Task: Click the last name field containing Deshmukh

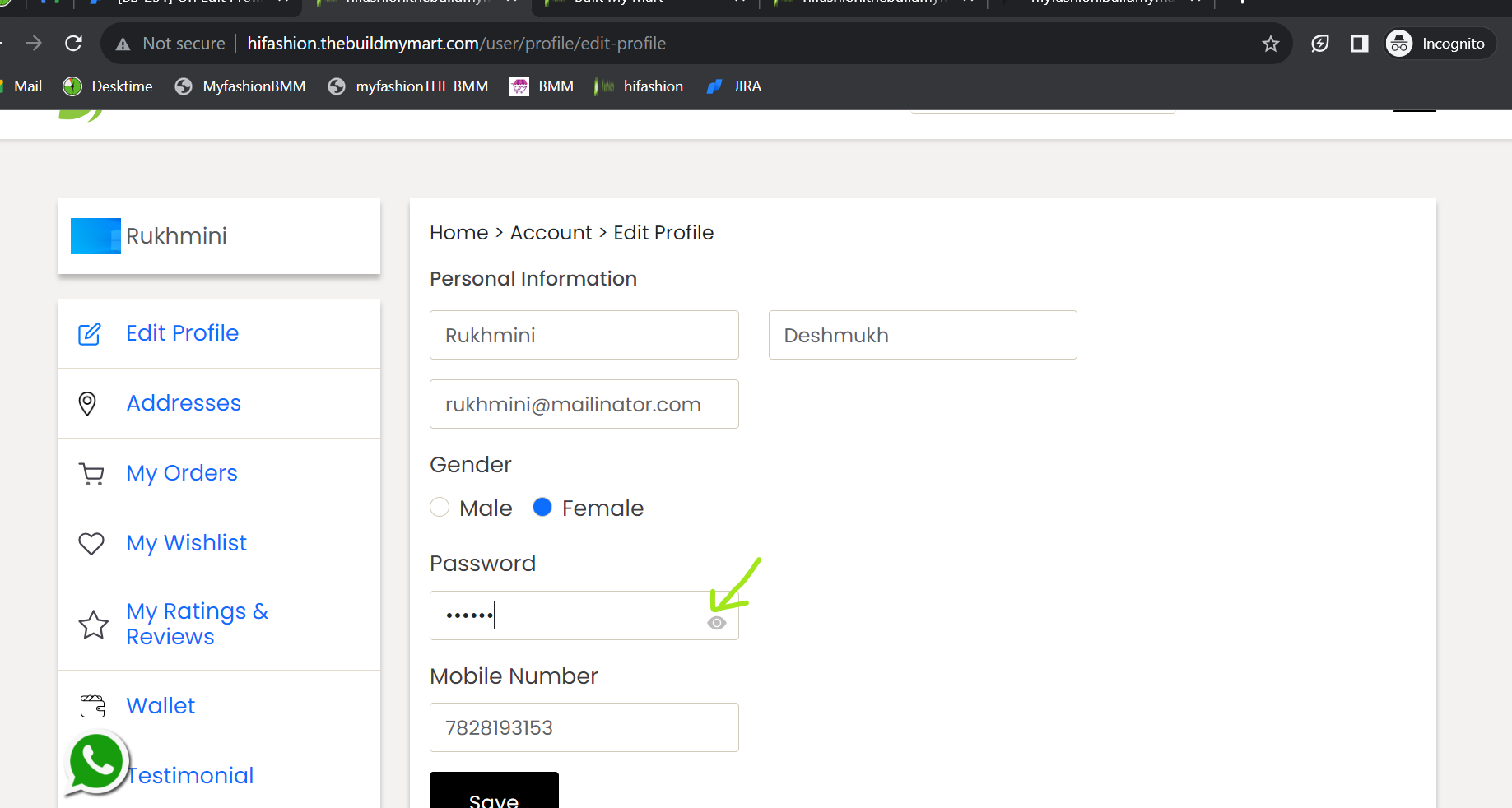Action: tap(923, 335)
